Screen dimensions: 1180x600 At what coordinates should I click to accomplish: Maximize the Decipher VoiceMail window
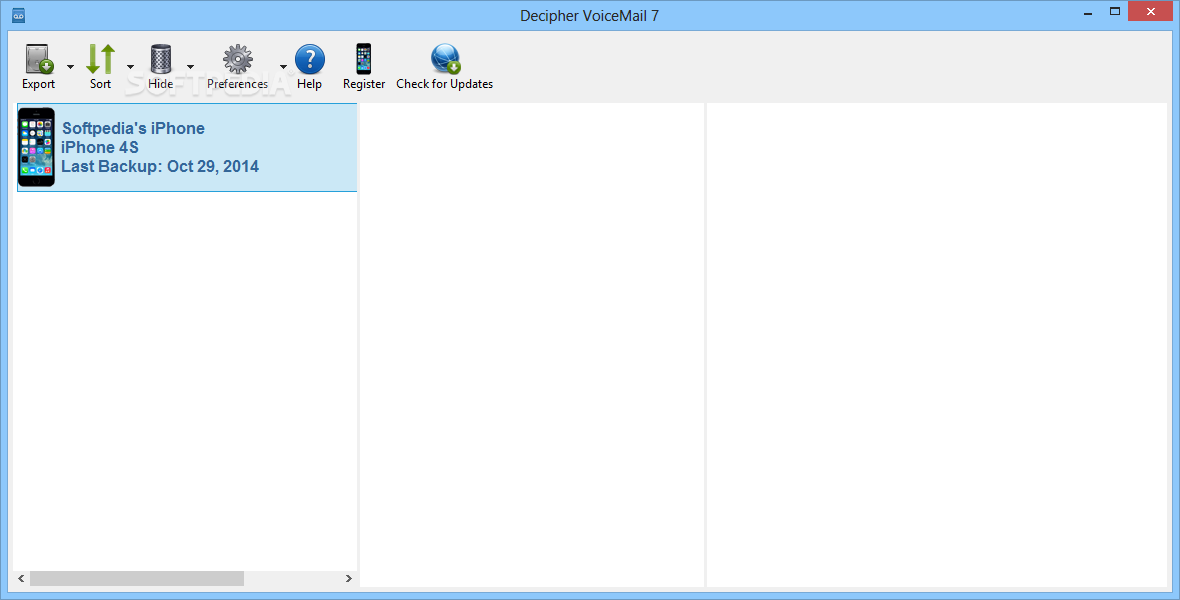[x=1115, y=11]
